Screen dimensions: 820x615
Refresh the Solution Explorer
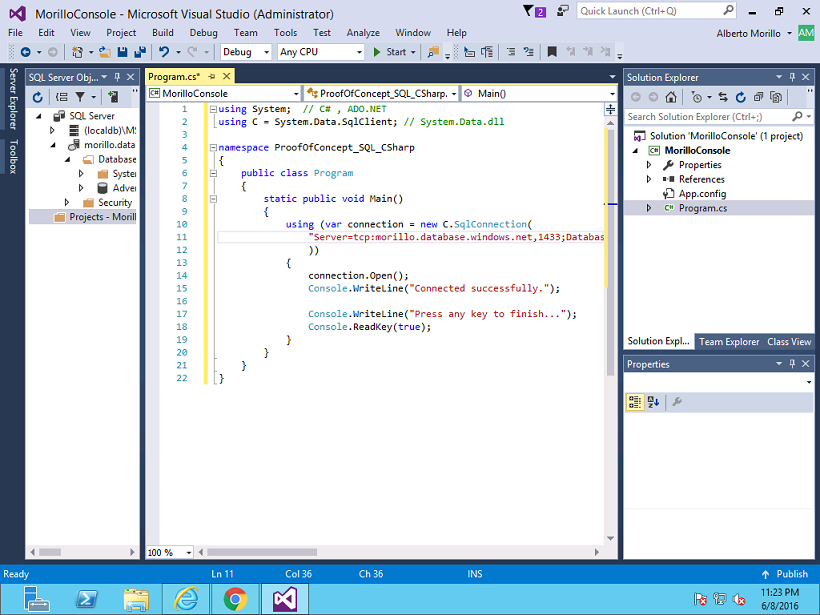[x=741, y=97]
